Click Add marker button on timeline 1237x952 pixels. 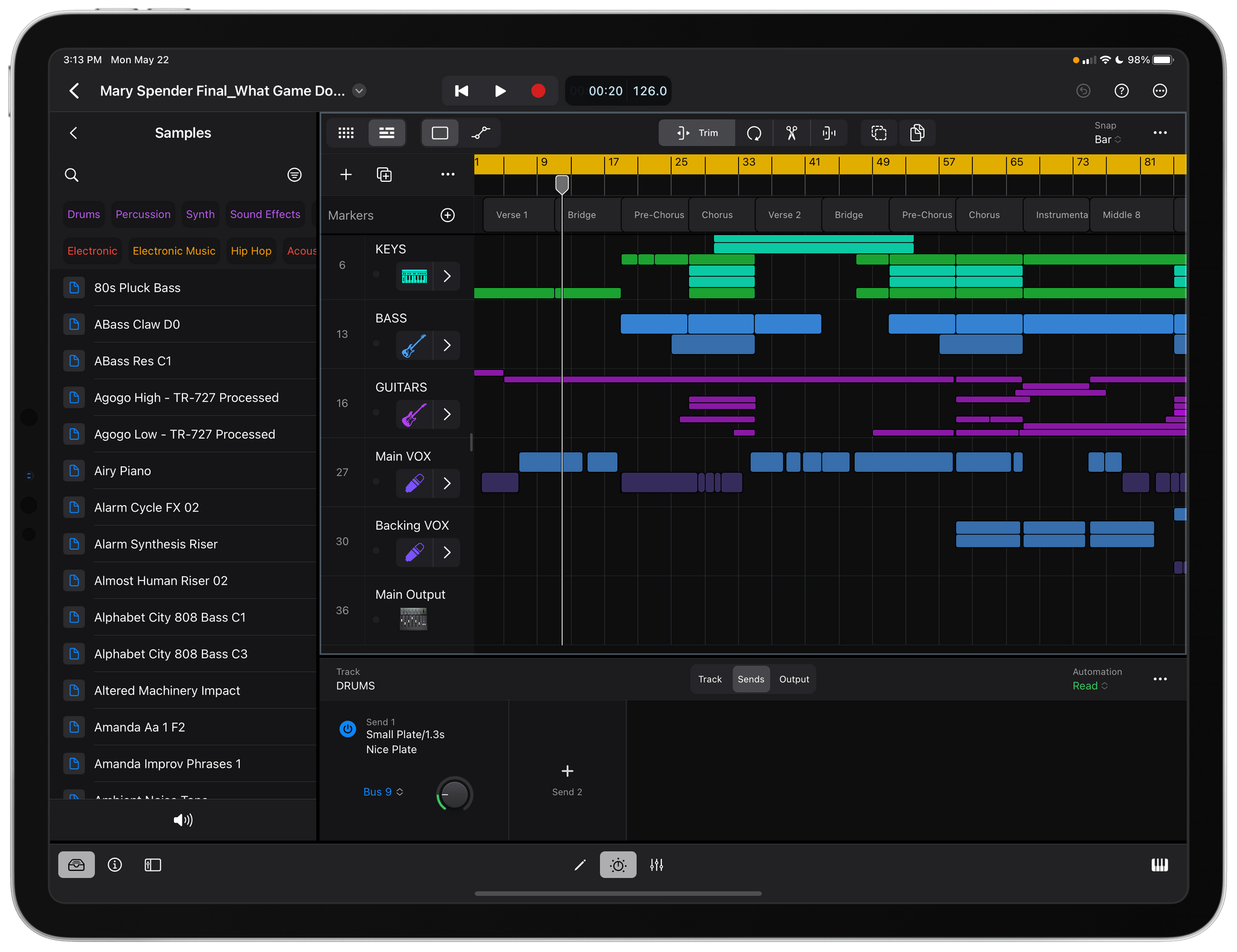click(x=448, y=215)
